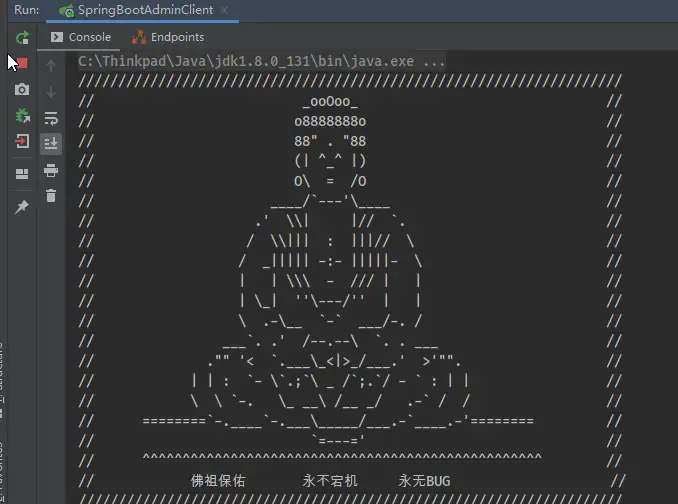Click the Console tab terminal icon
678x504 pixels.
pos(57,37)
